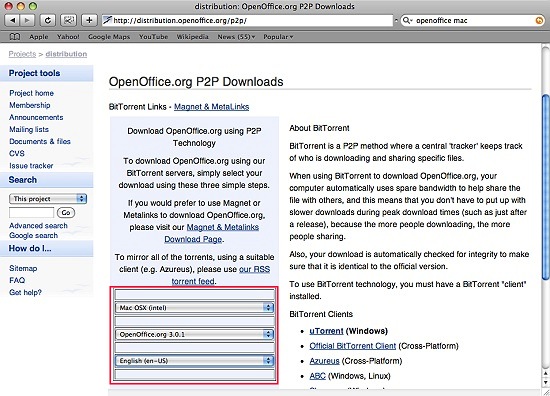Open the Membership sidebar link

(x=30, y=105)
